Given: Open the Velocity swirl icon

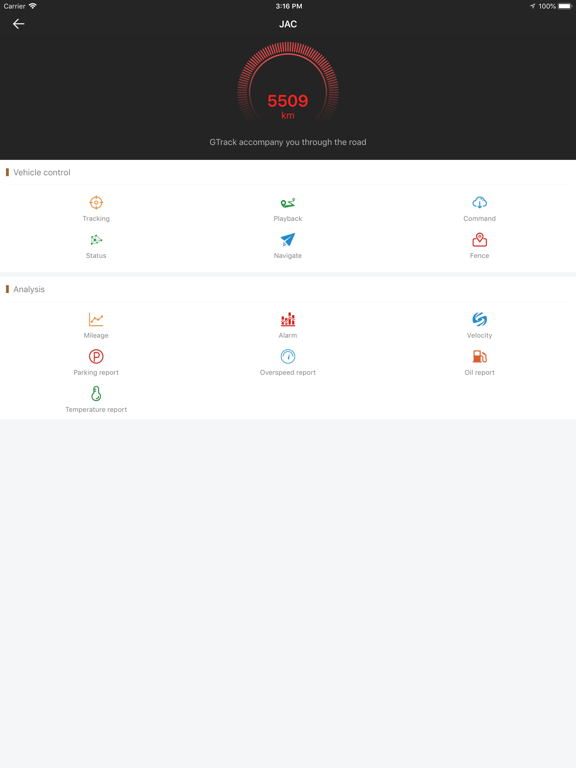Looking at the screenshot, I should click(x=480, y=319).
